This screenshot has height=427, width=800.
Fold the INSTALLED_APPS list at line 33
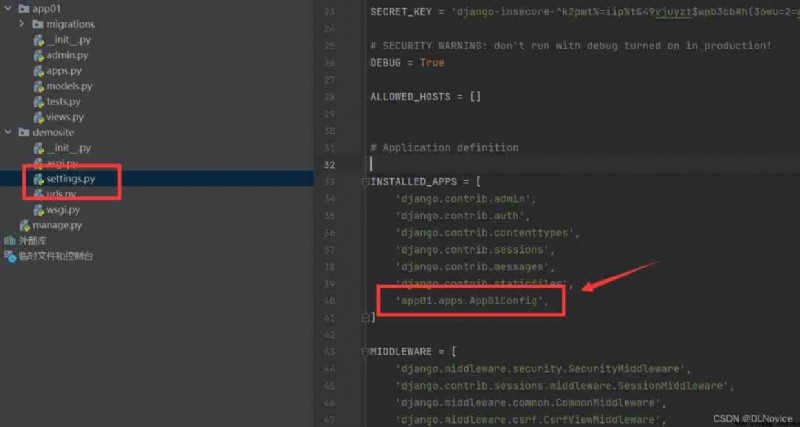(365, 182)
